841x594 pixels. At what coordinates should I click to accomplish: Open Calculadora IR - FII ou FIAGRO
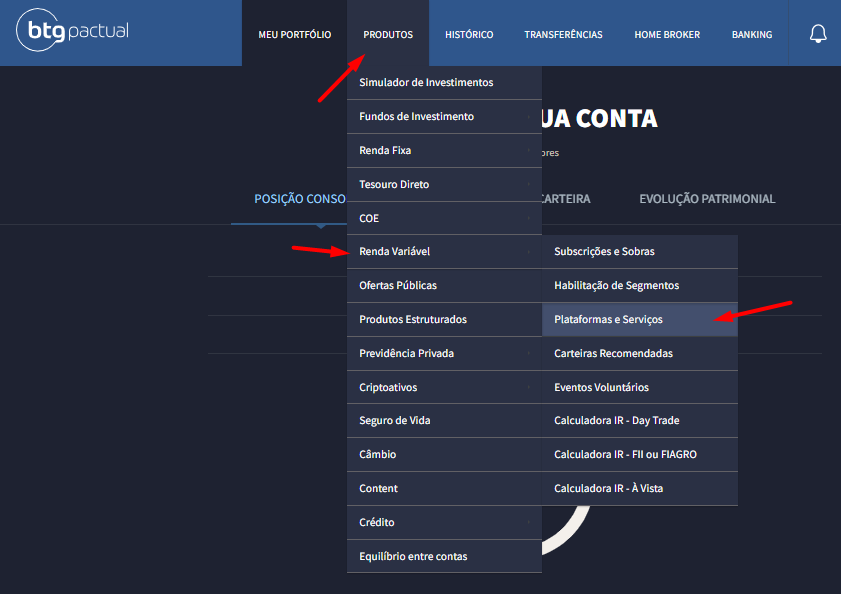(x=640, y=454)
